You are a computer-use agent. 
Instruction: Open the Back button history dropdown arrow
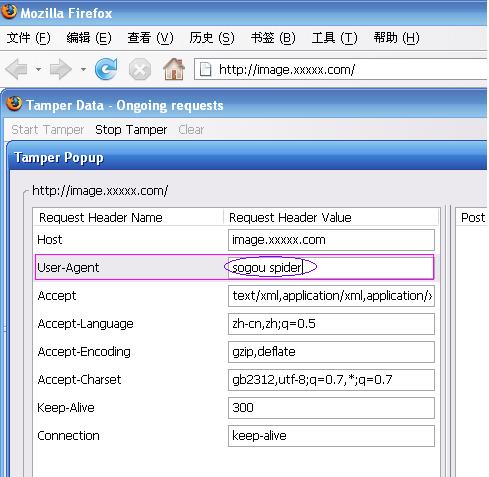38,69
